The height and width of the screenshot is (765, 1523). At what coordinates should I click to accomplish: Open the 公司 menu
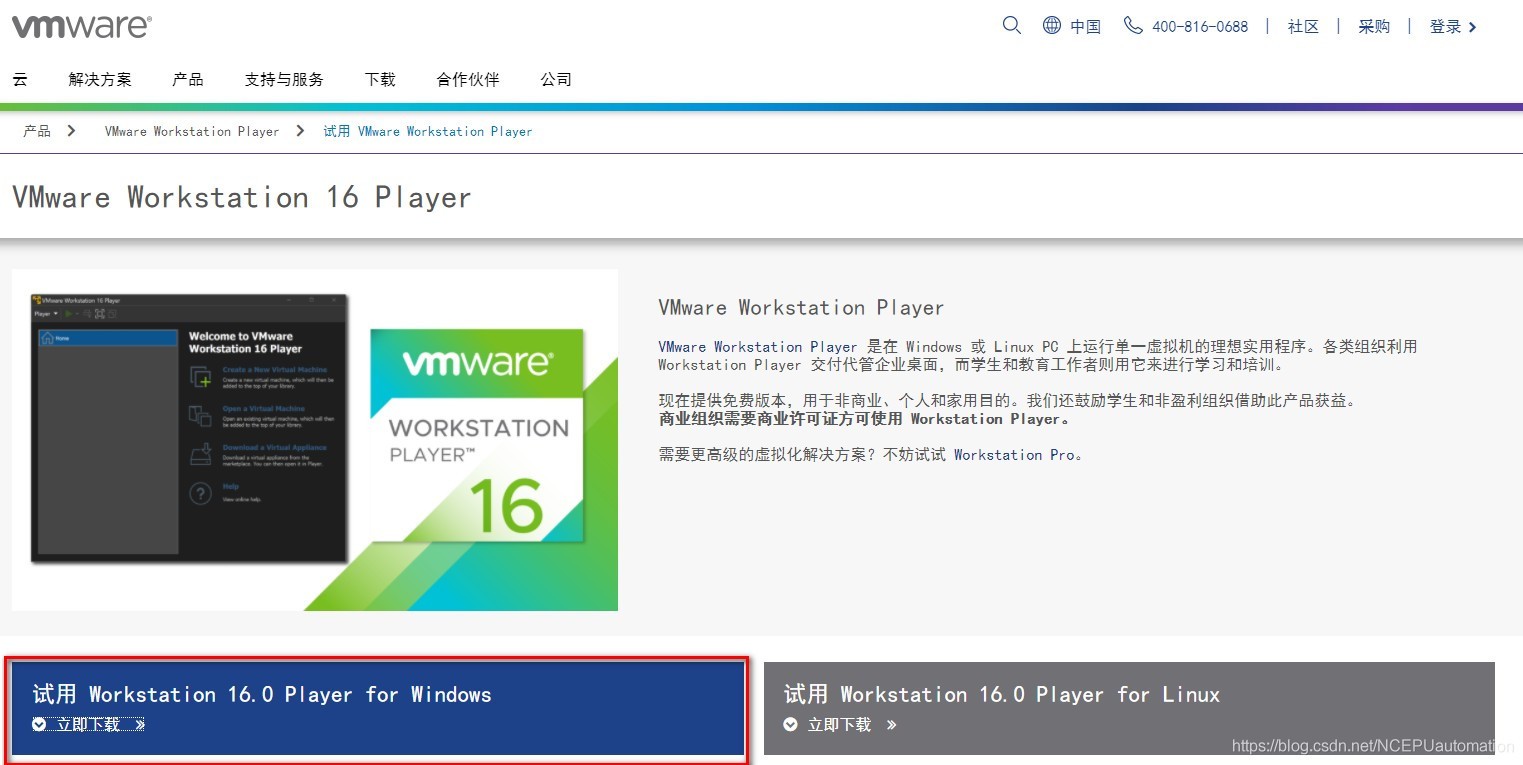(x=556, y=79)
